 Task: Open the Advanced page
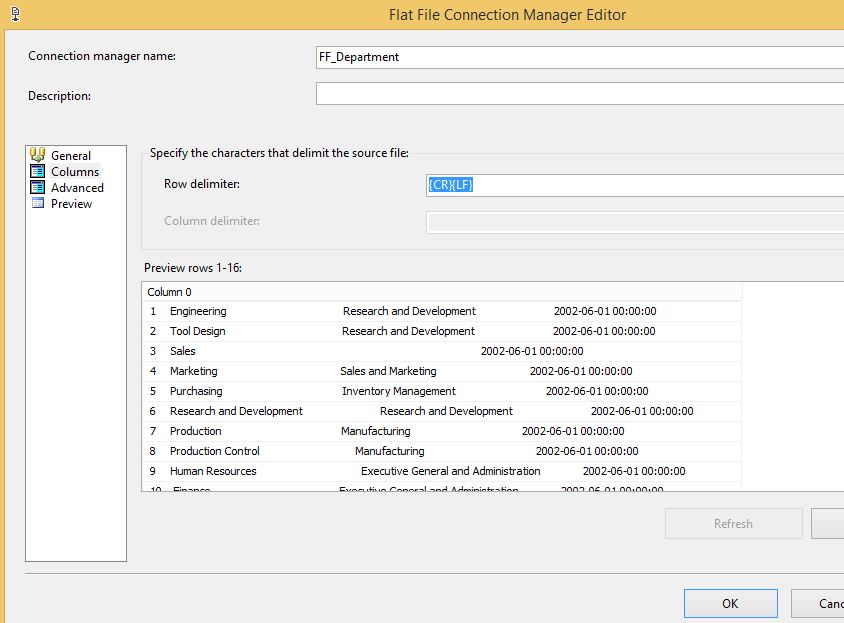[77, 188]
